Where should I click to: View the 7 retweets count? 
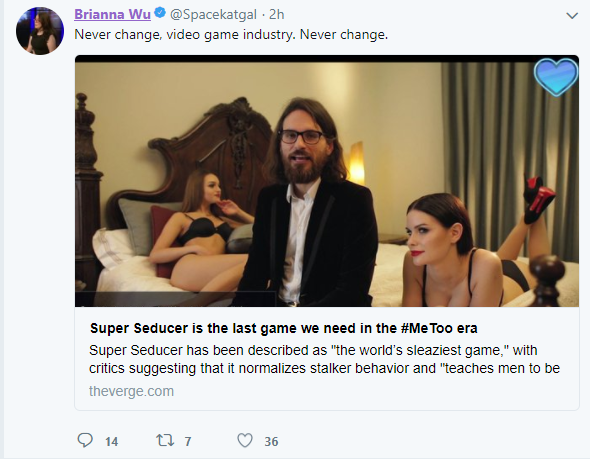click(188, 441)
